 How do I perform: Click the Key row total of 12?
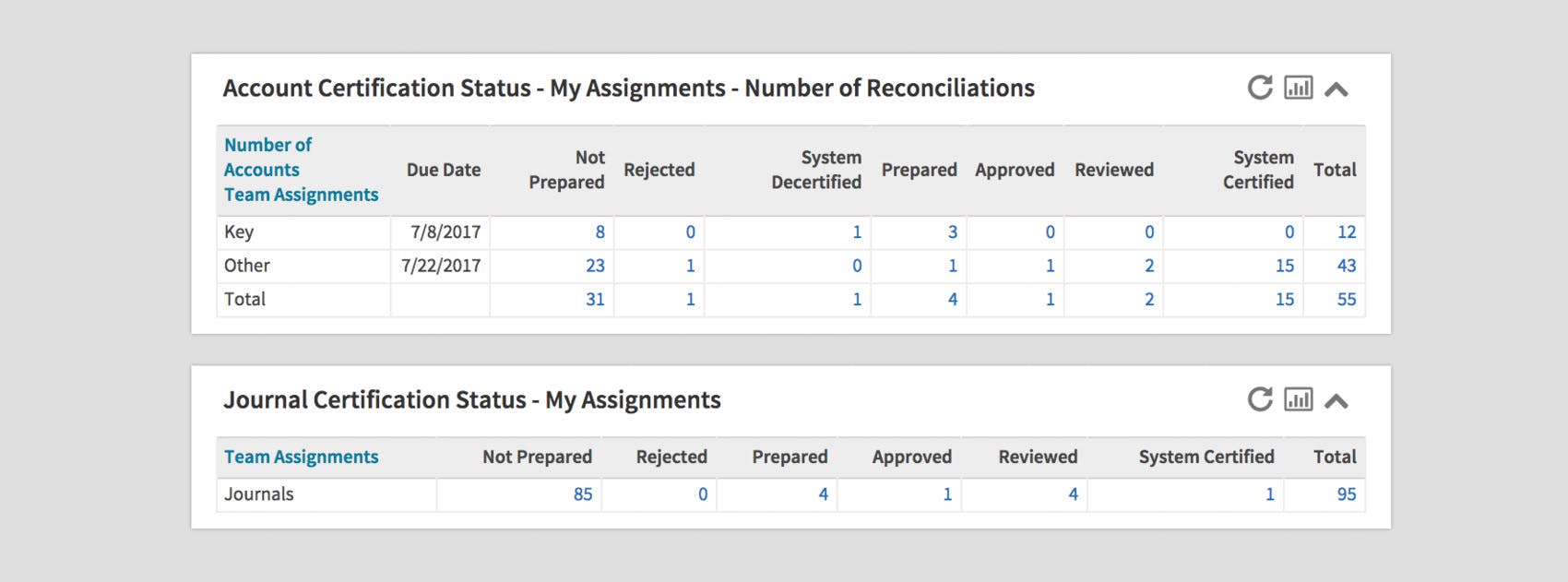[1347, 232]
